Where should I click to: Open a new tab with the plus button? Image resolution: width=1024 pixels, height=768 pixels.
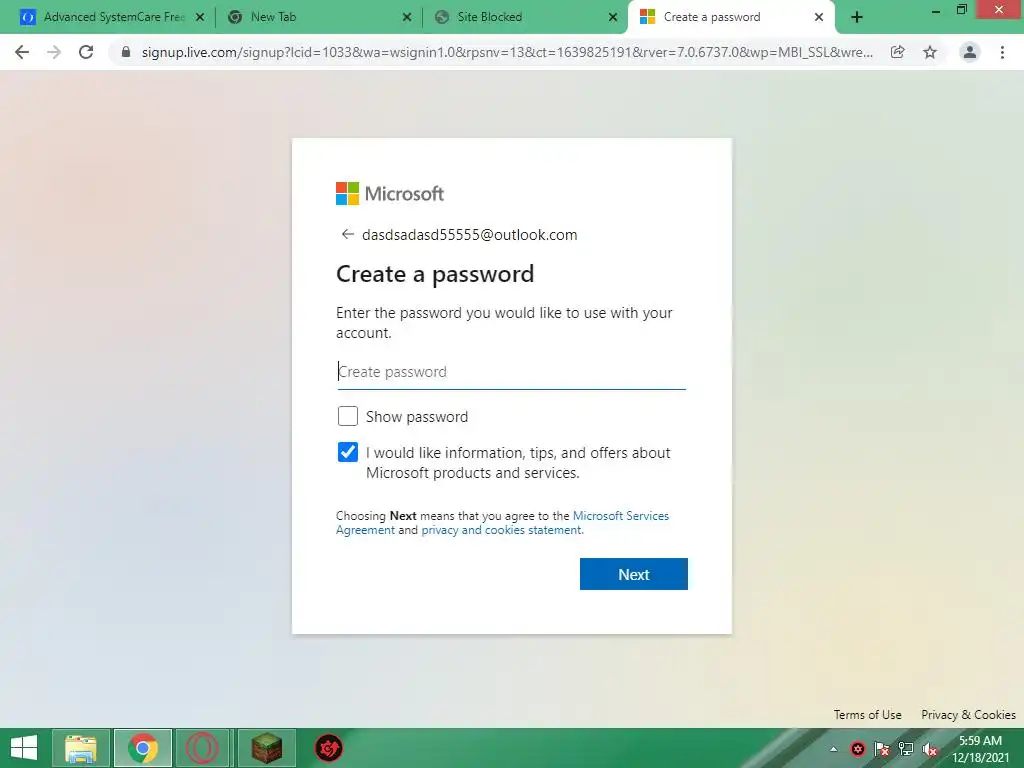point(857,17)
